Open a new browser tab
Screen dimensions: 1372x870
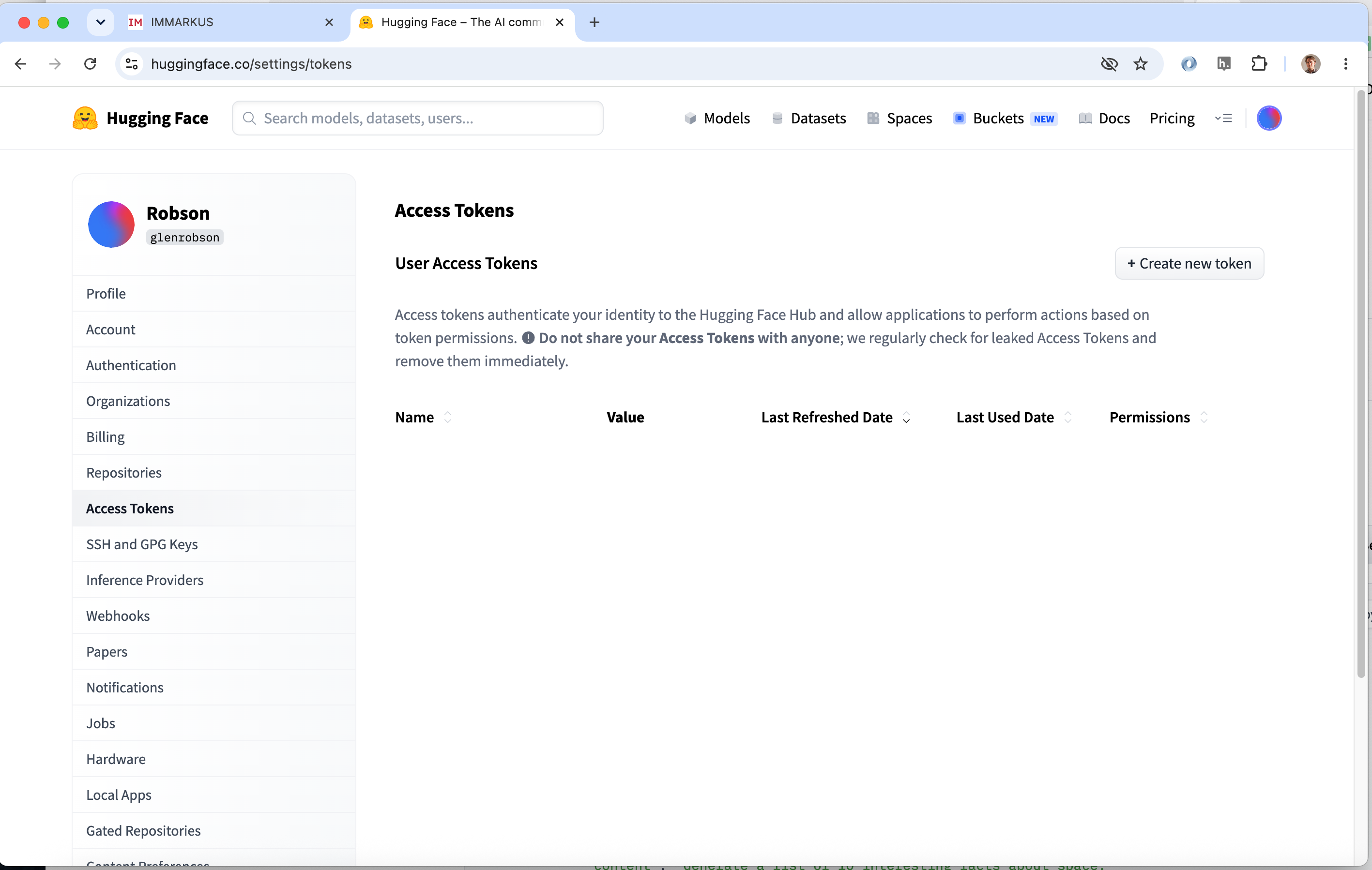[x=595, y=22]
